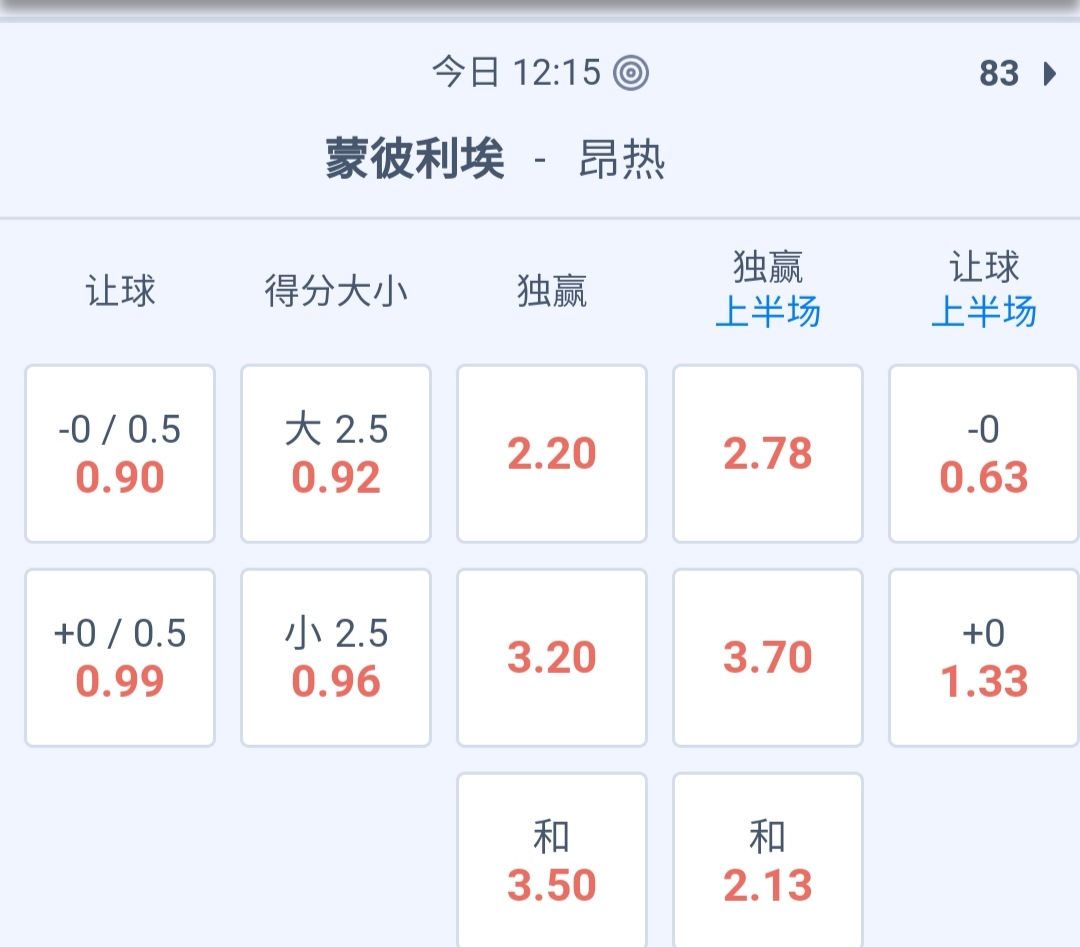Screen dimensions: 1080x947
Task: Tap the 独赢 上半场 column header
Action: click(768, 290)
